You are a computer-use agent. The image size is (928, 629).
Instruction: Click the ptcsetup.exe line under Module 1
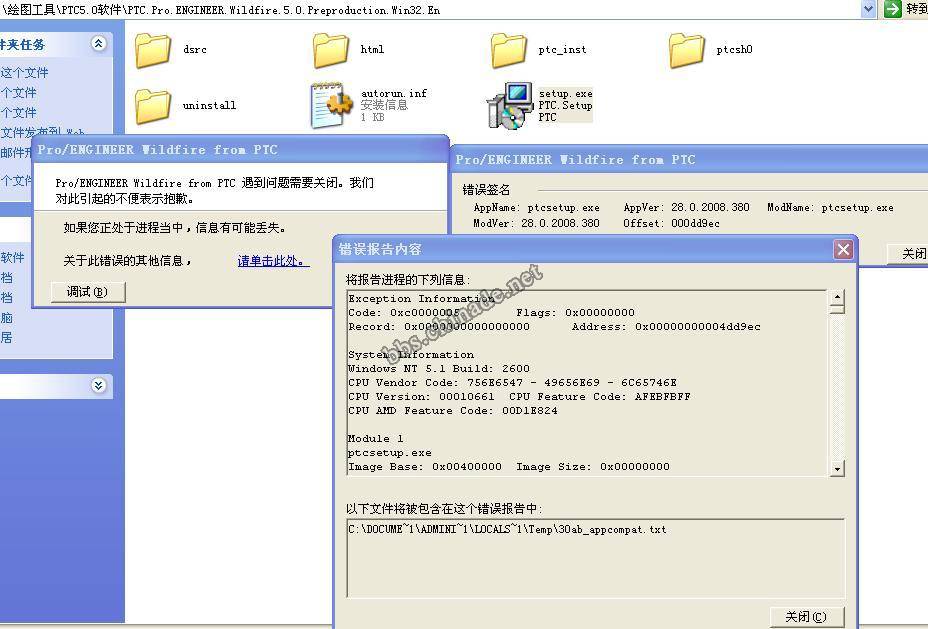point(390,453)
